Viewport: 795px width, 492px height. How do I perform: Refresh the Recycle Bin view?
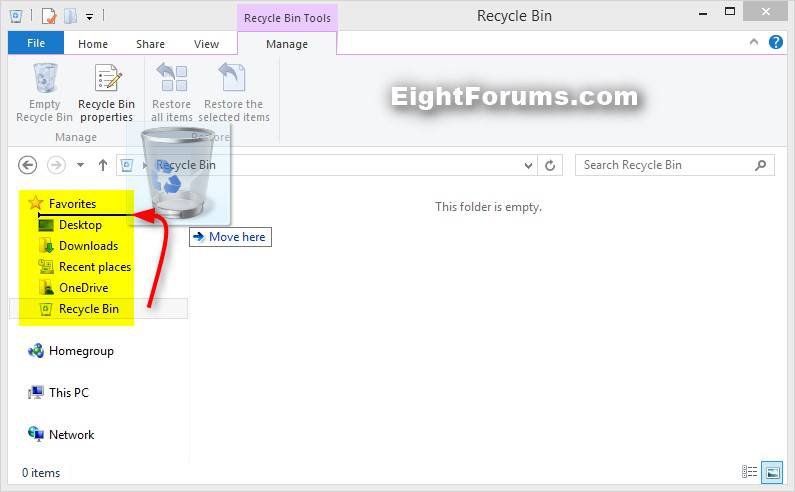tap(550, 165)
